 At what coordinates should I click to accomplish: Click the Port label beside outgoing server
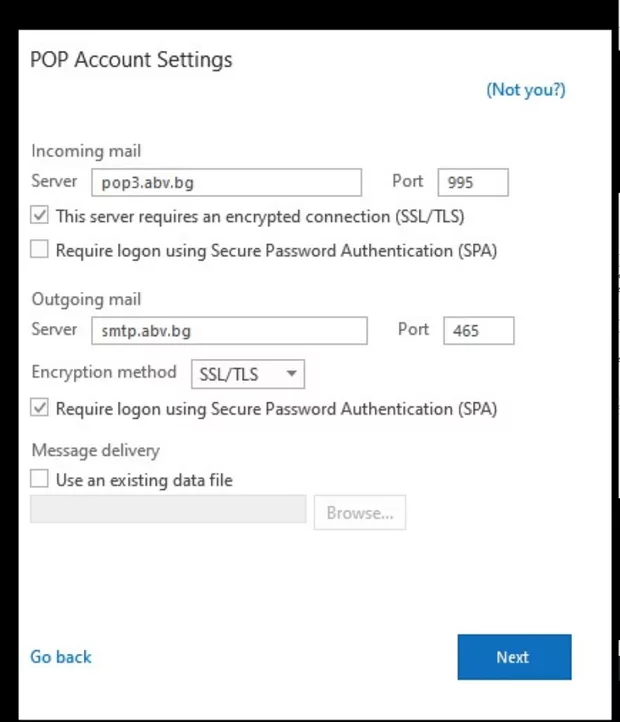pos(413,329)
